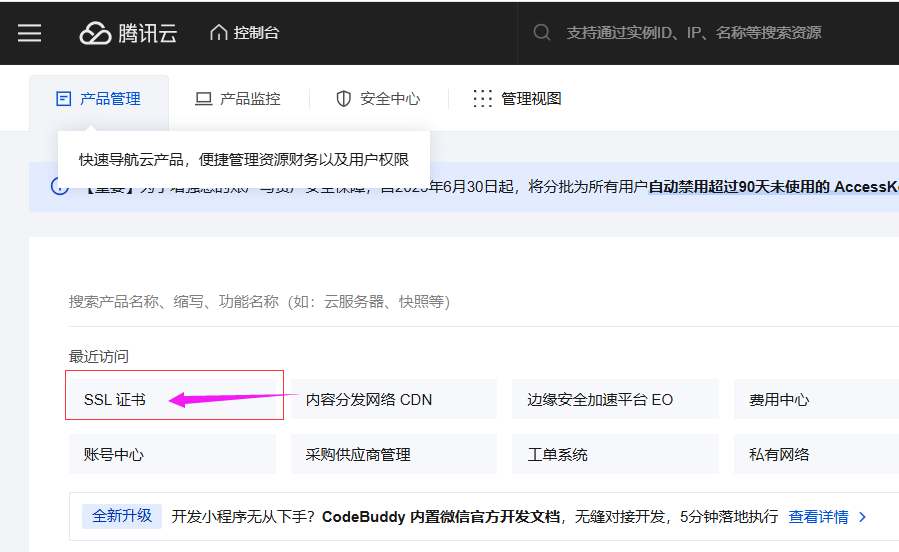Image resolution: width=899 pixels, height=552 pixels.
Task: Click the 快速导航云产品 tooltip text
Action: coord(244,159)
